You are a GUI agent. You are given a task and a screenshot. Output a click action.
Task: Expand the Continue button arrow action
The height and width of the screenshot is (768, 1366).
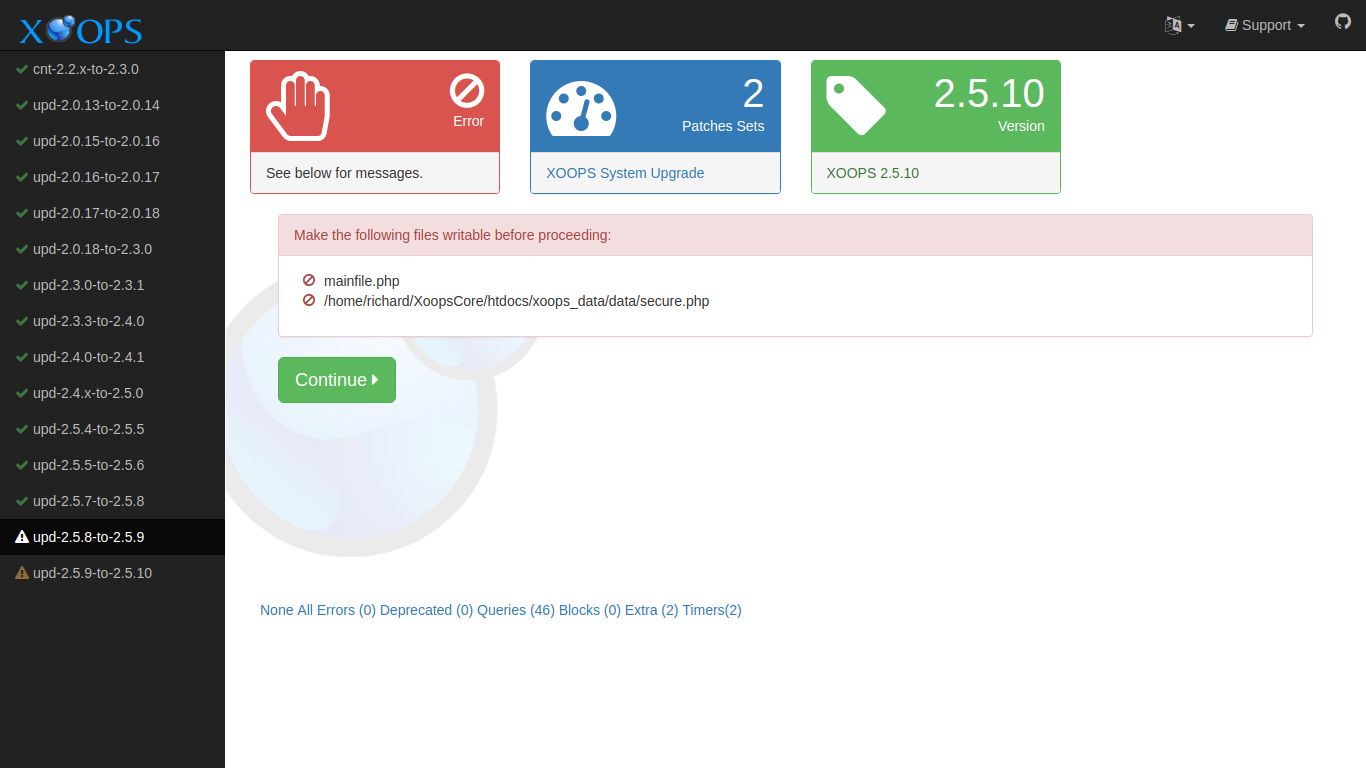[x=374, y=380]
